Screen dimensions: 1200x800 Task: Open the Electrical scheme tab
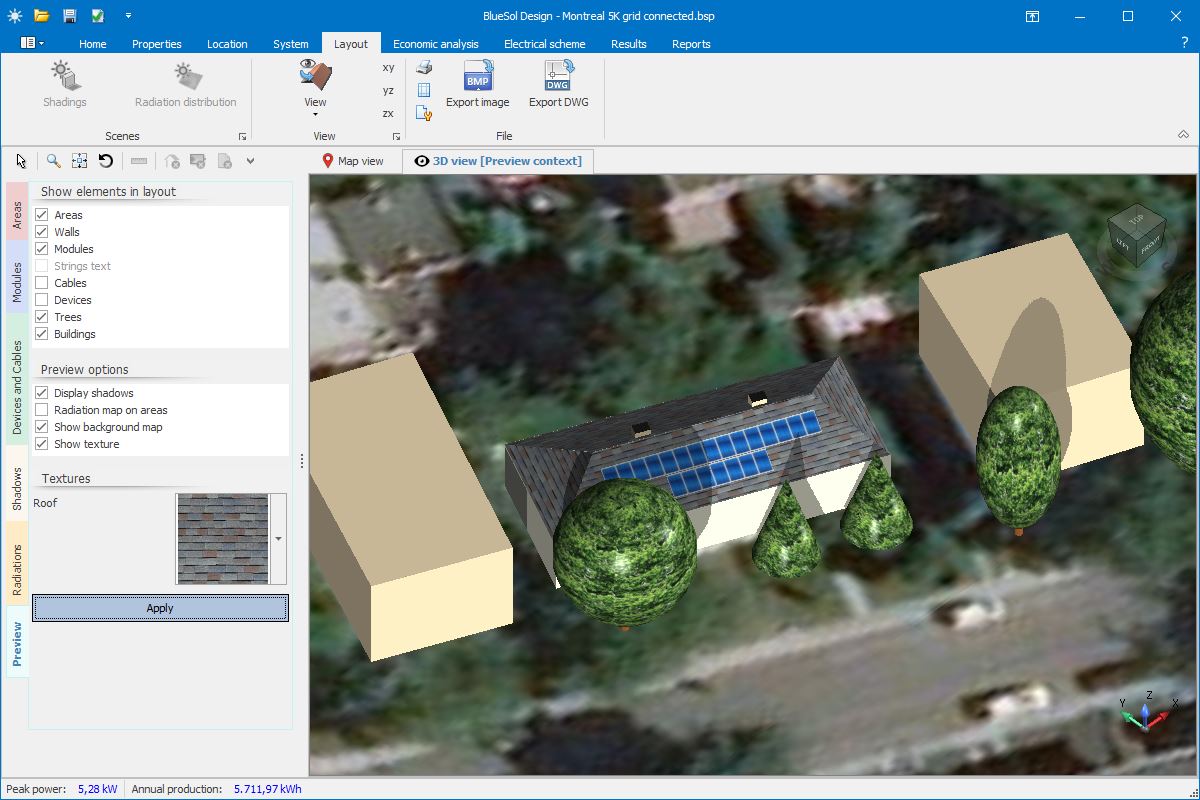[x=545, y=44]
